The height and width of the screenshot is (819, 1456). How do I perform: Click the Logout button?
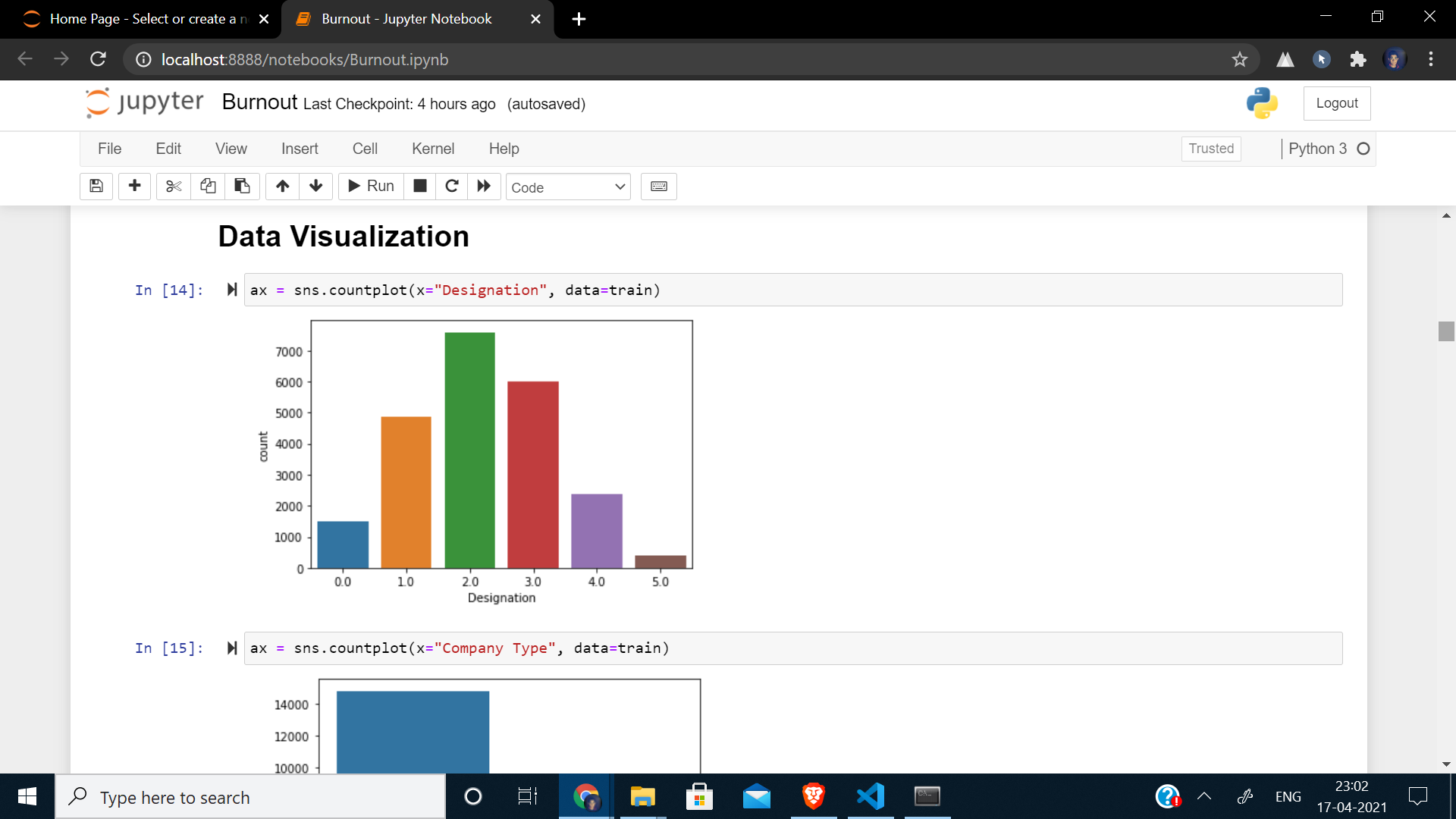(1336, 103)
